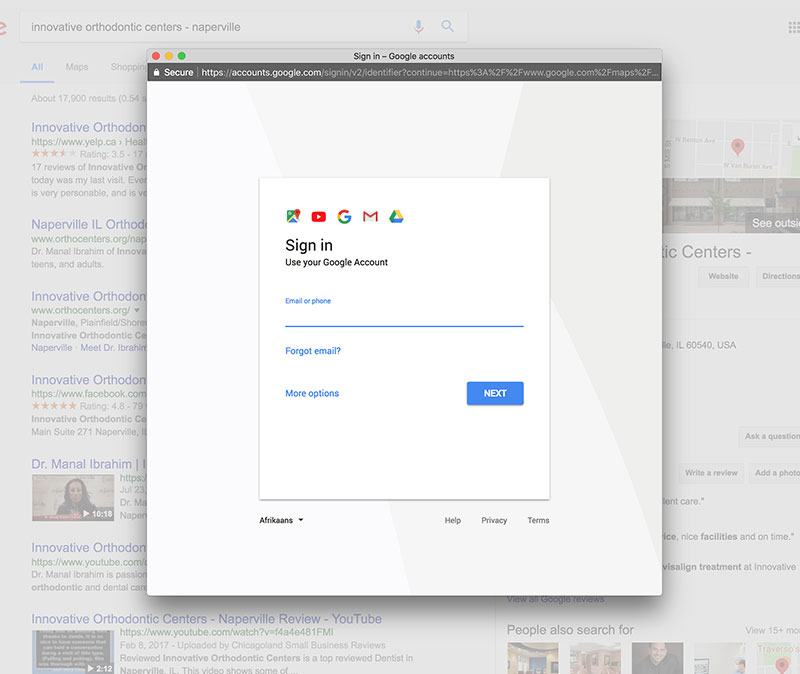Viewport: 800px width, 674px height.
Task: Open More options link
Action: click(x=312, y=393)
